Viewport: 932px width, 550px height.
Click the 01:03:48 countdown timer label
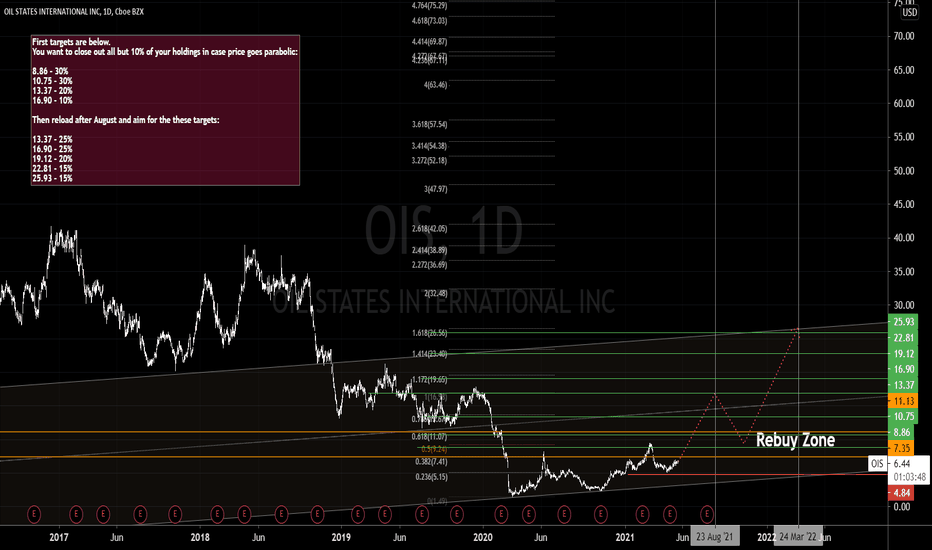(909, 477)
